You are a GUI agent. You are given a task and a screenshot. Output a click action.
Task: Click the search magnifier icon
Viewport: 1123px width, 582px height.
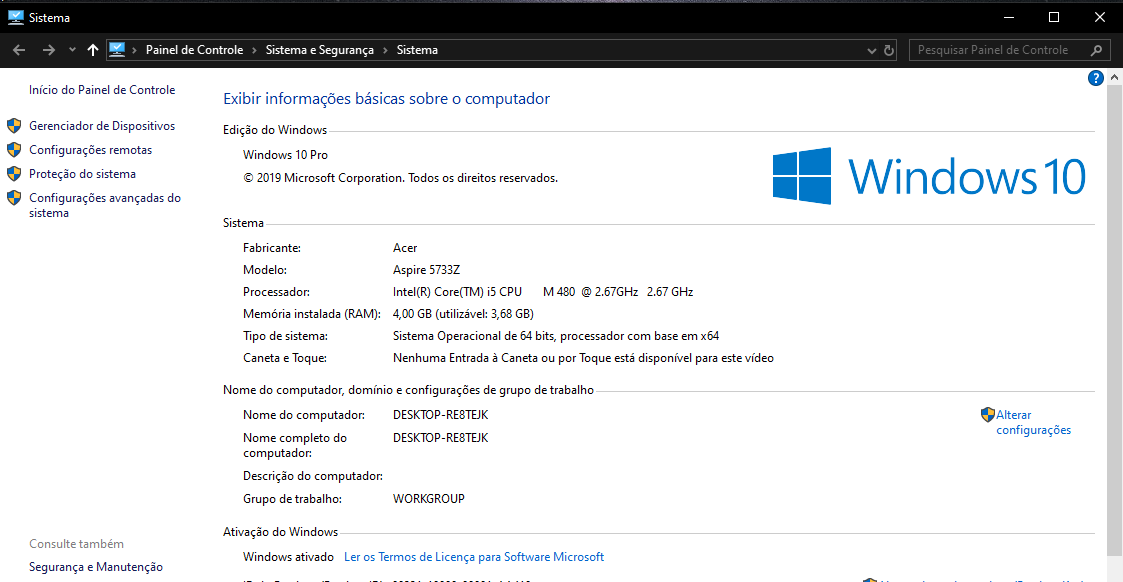coord(1096,50)
